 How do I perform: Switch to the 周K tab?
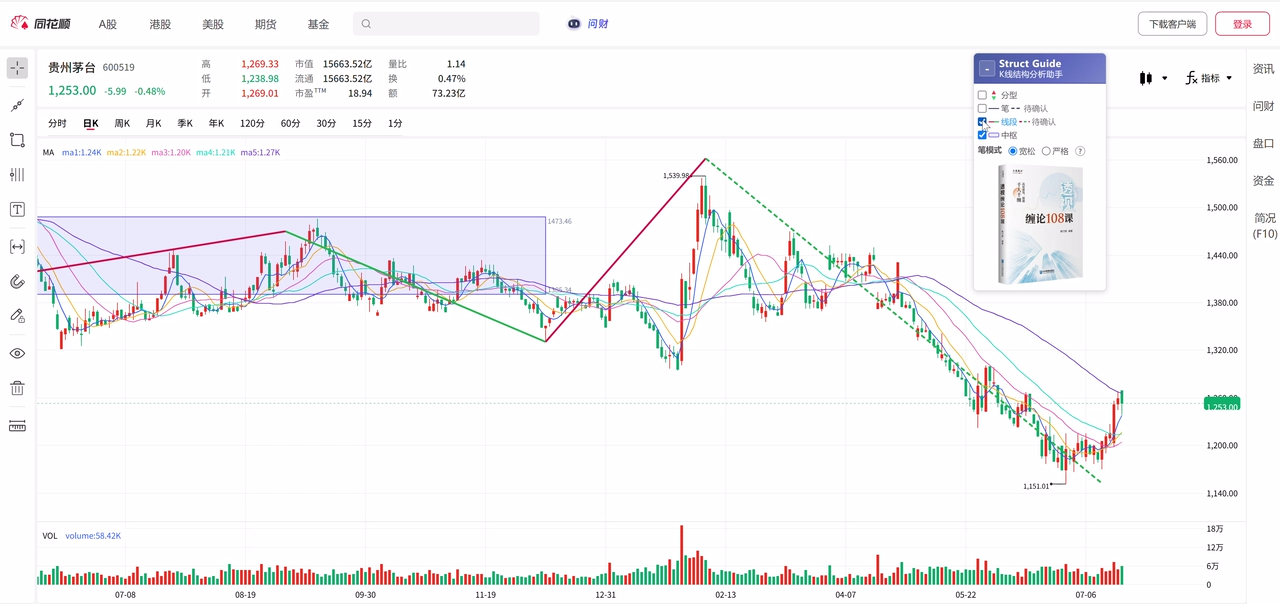tap(122, 123)
